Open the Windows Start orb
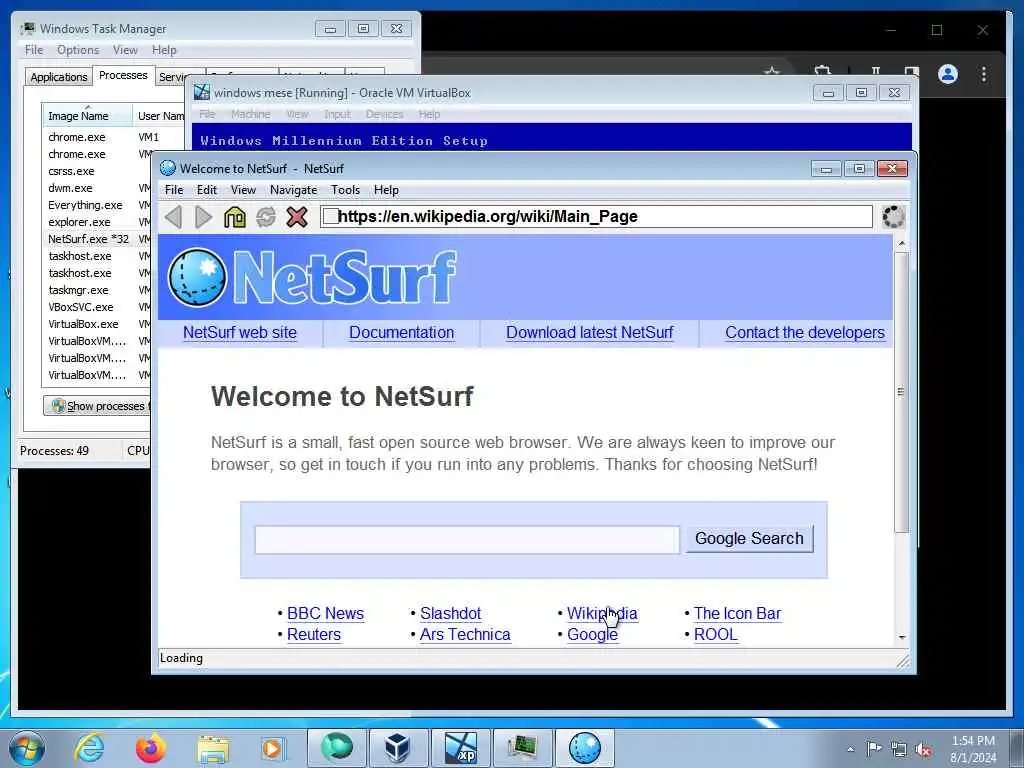Screen dimensions: 1024x768 pyautogui.click(x=27, y=748)
